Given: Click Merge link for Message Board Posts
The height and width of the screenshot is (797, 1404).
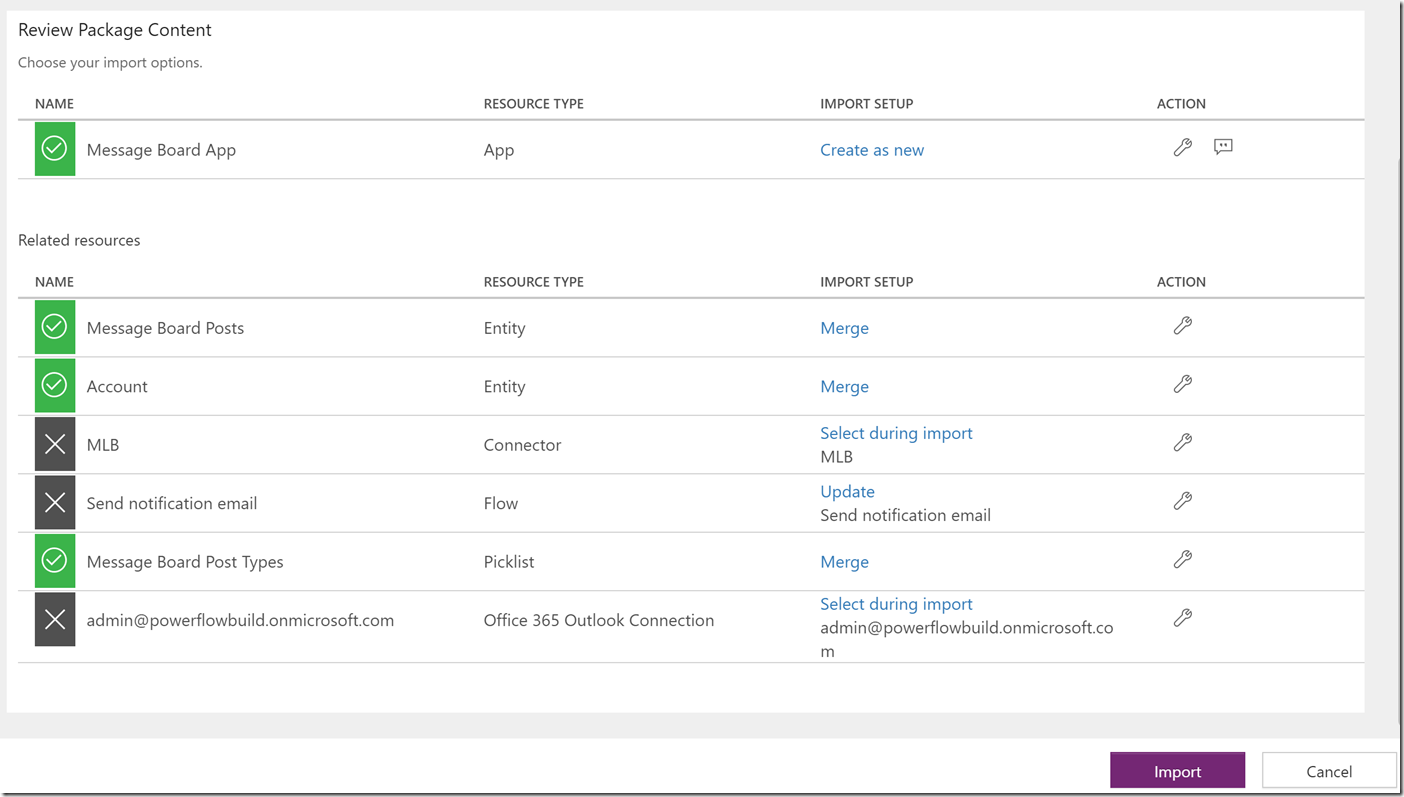Looking at the screenshot, I should click(x=844, y=328).
